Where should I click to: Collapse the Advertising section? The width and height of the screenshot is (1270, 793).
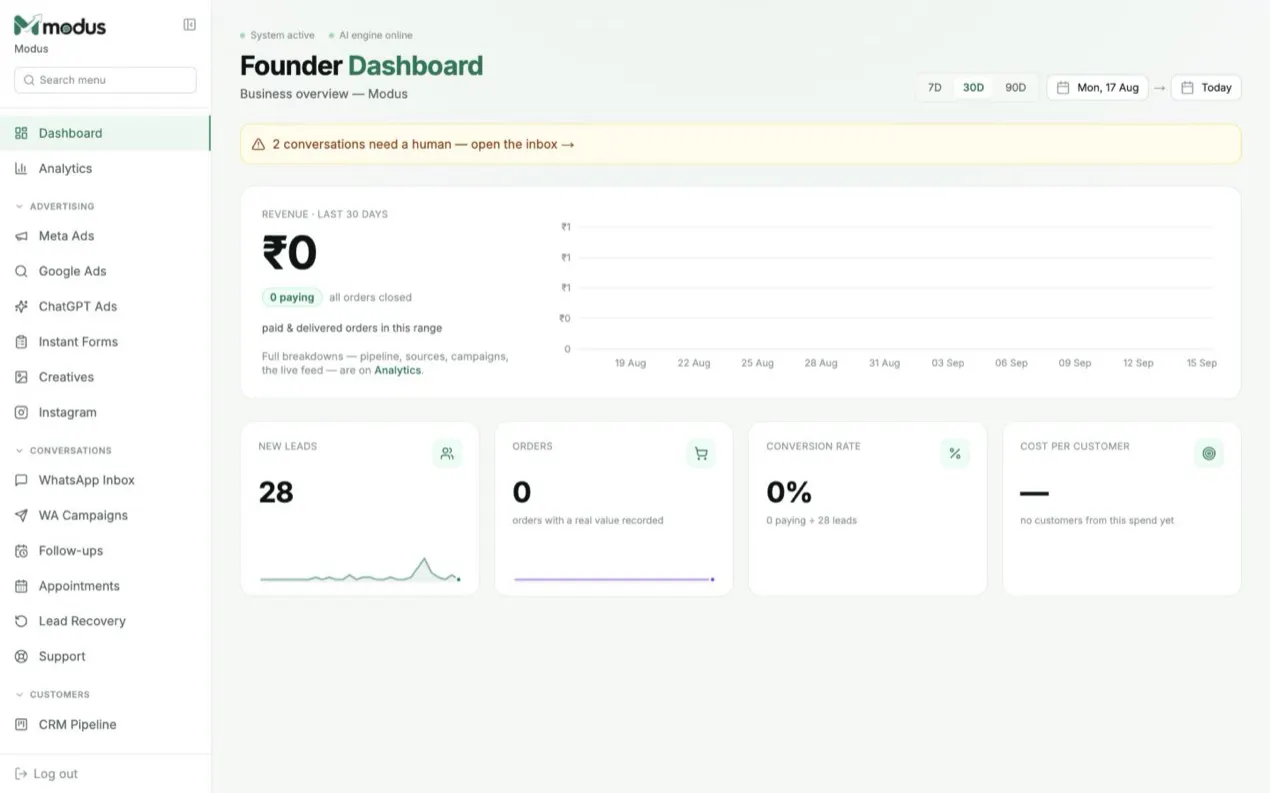[56, 206]
